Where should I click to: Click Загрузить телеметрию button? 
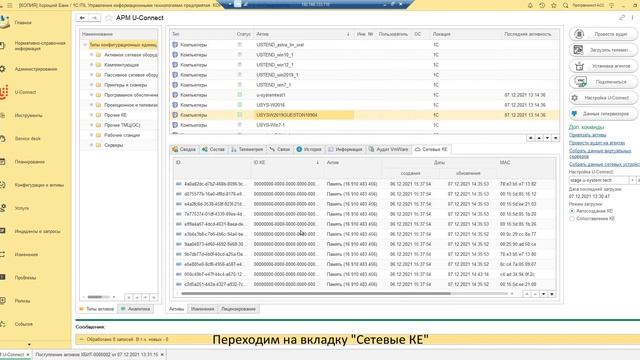(x=603, y=50)
